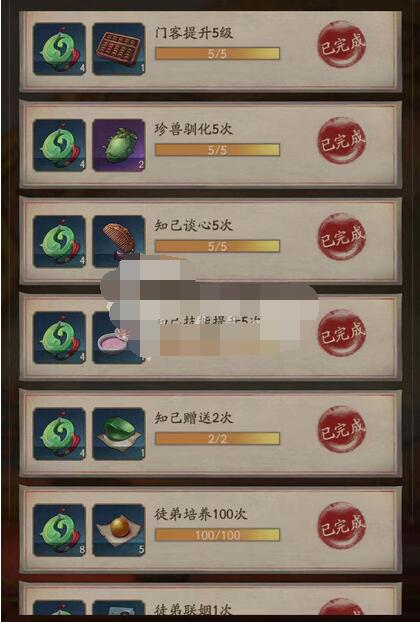The width and height of the screenshot is (420, 622).
Task: Tap the pink powder bowl reward icon
Action: coord(119,338)
